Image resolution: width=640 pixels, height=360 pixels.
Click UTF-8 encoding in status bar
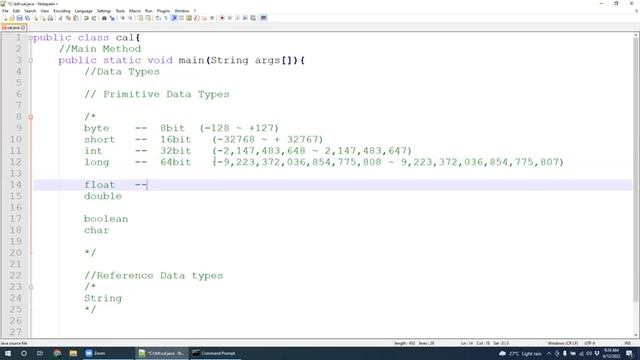[x=589, y=343]
